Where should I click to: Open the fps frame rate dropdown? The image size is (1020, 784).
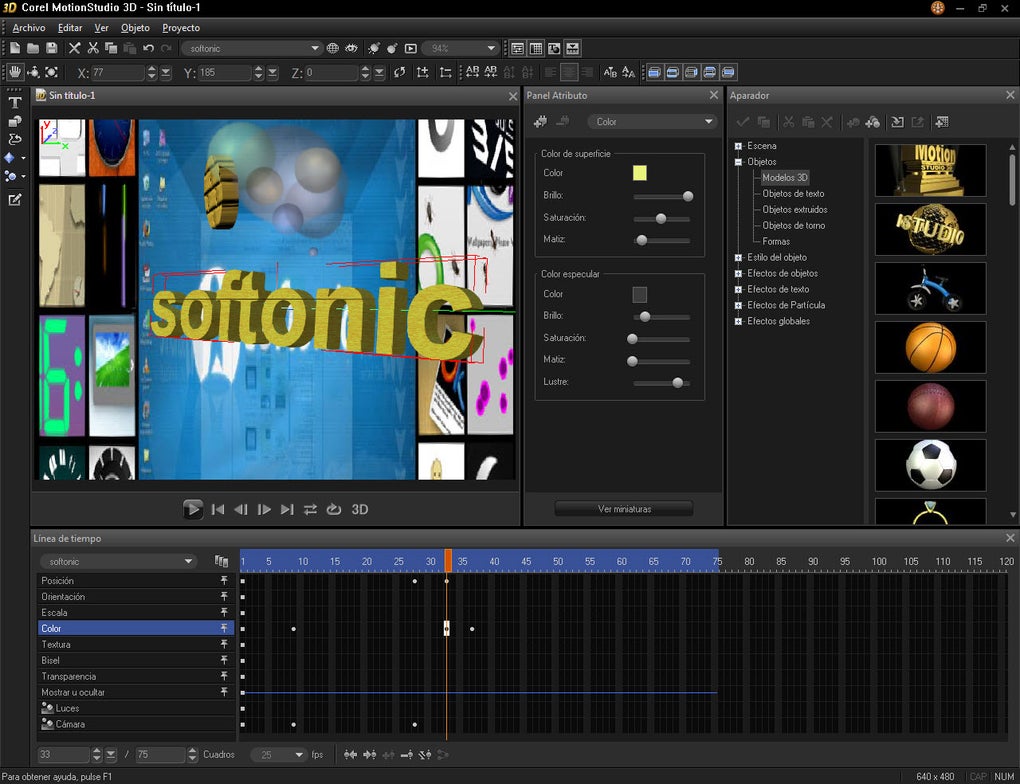[x=280, y=755]
